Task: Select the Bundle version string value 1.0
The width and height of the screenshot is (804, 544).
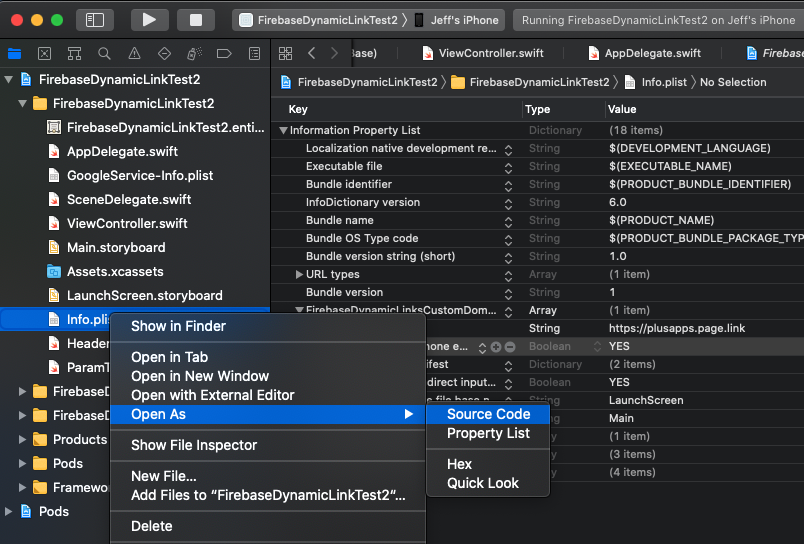Action: click(618, 256)
